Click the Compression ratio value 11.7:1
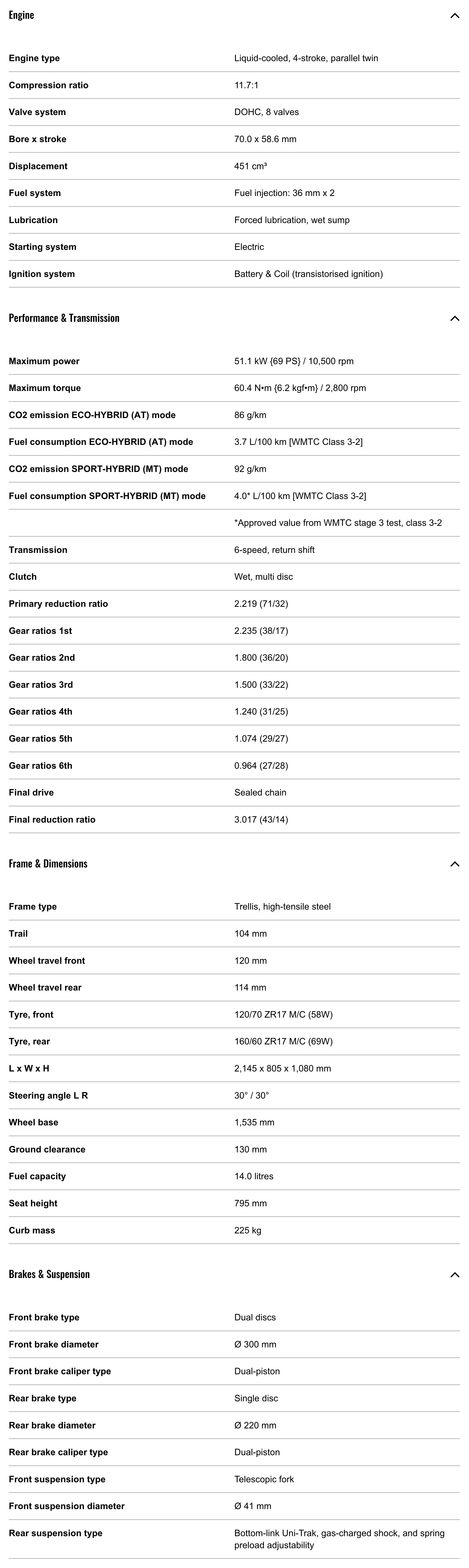 pyautogui.click(x=246, y=85)
